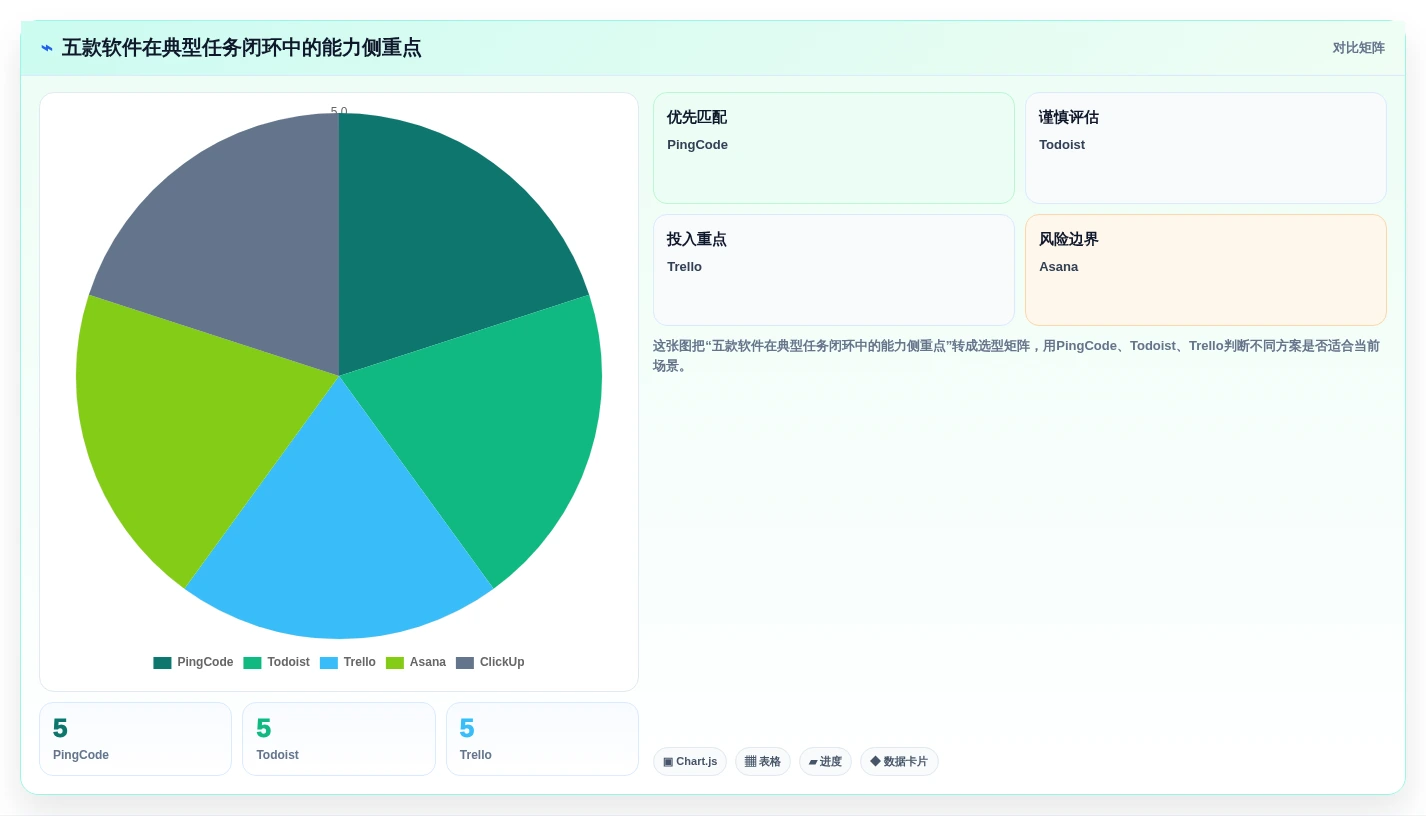Click the PingCode stat card showing 5
Screen dimensions: 1426x816
(x=135, y=739)
